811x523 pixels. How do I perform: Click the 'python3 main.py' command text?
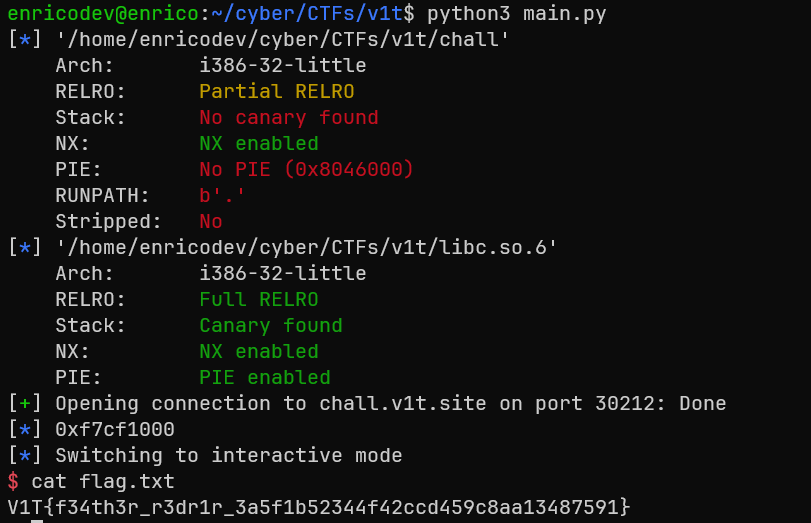tap(516, 14)
